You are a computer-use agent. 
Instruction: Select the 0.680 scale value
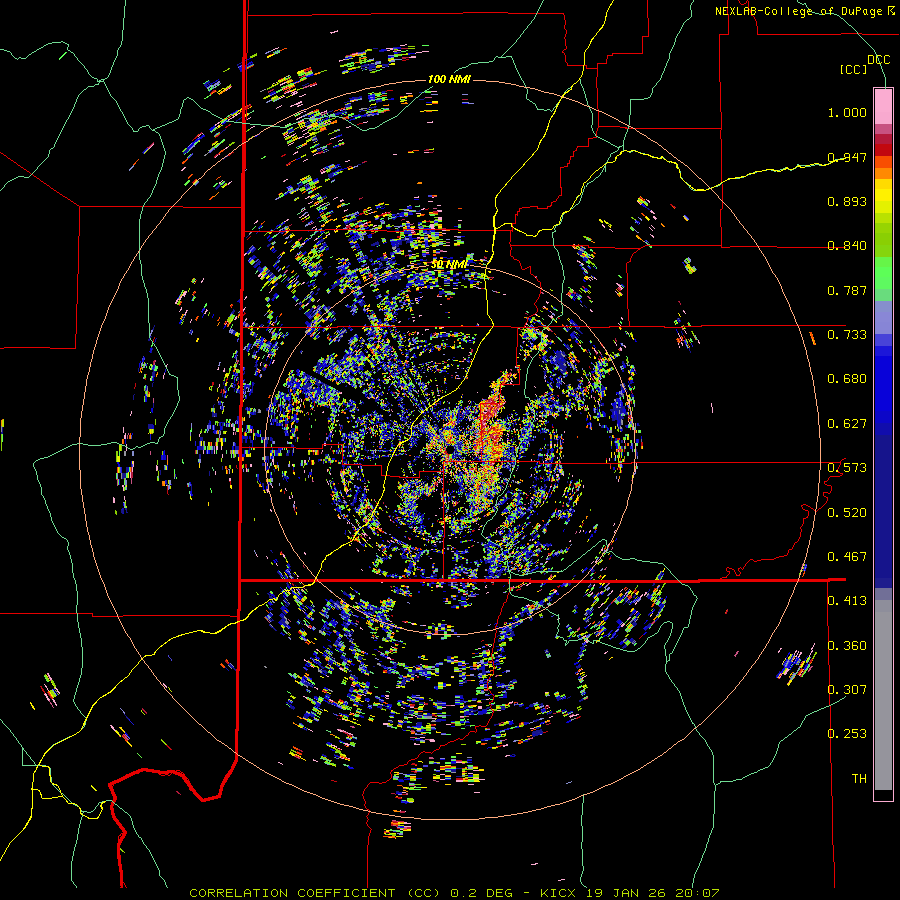[847, 379]
